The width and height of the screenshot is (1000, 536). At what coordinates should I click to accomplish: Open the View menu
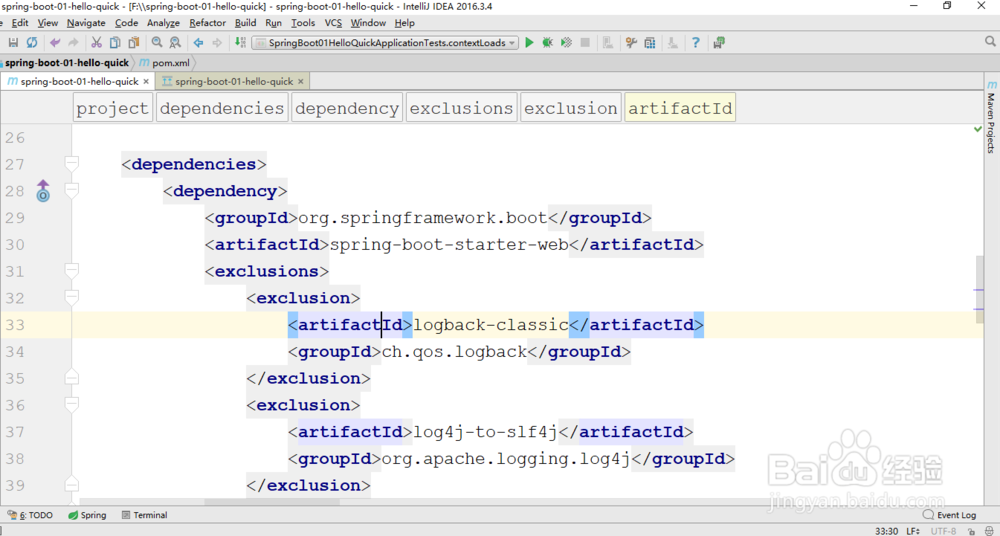[x=48, y=23]
